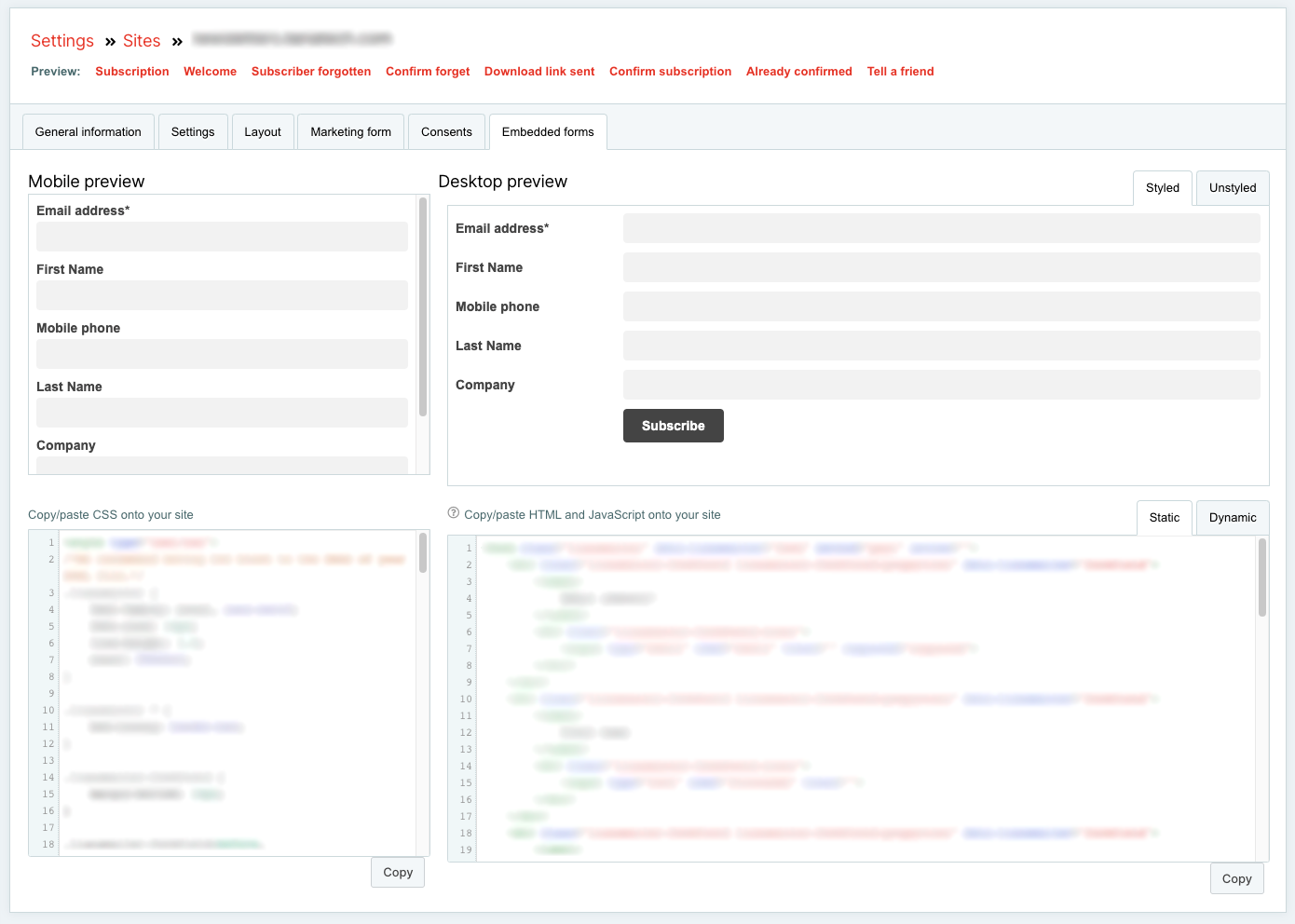Preview the Welcome page

pos(210,72)
